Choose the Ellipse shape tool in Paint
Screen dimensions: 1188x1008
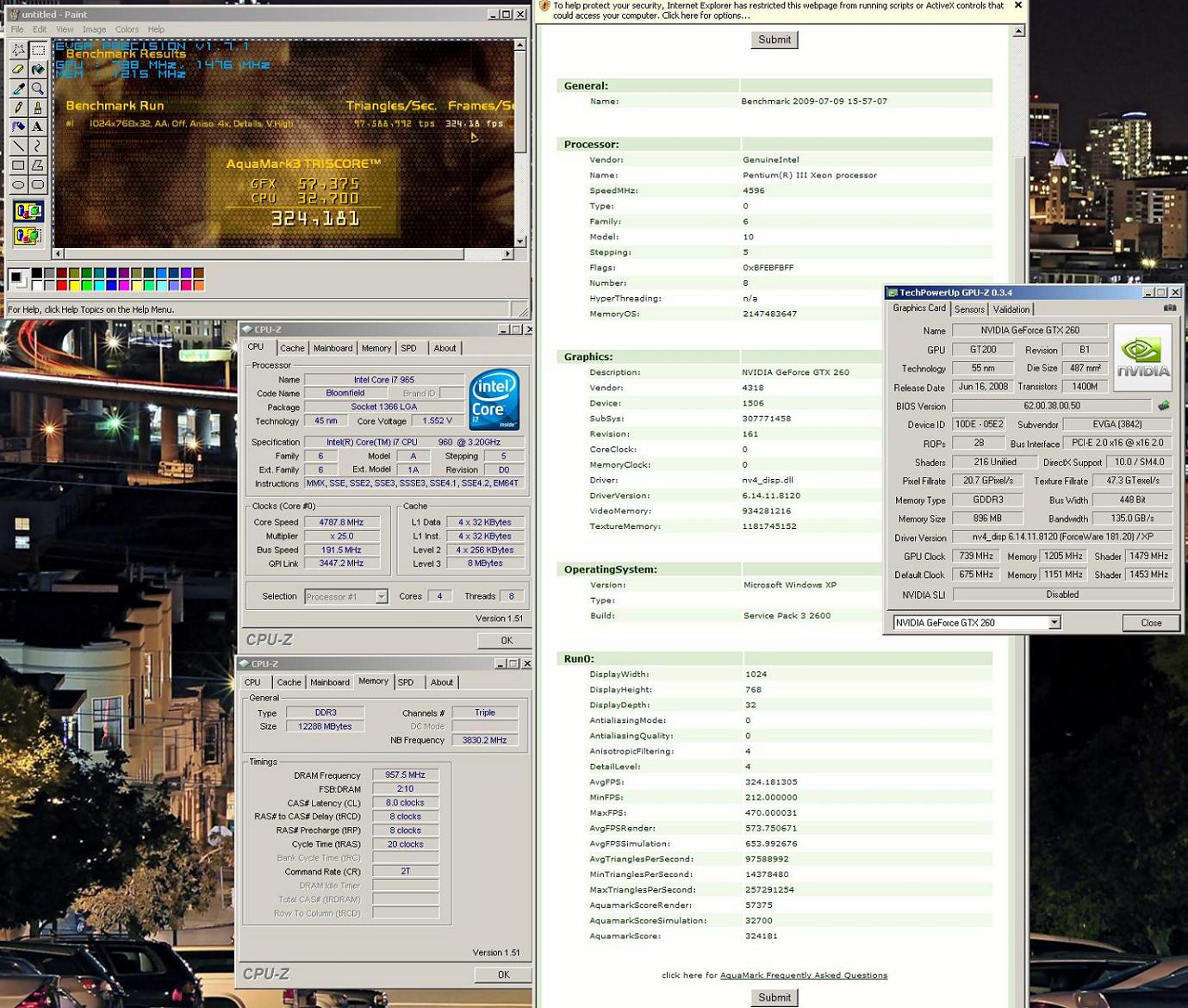(18, 184)
